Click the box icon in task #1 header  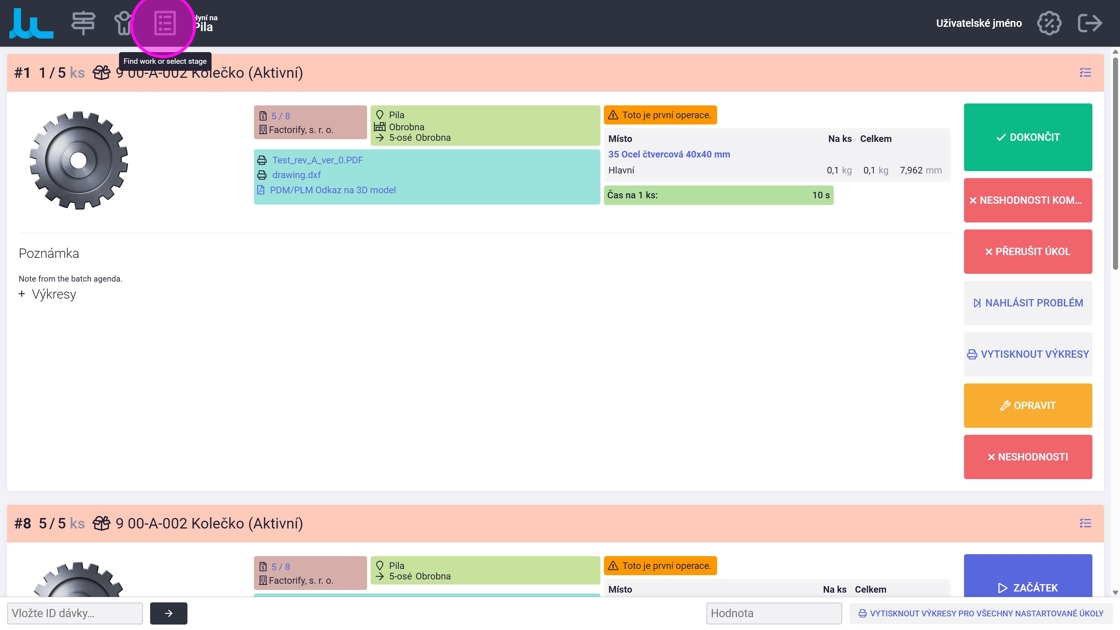coord(101,72)
